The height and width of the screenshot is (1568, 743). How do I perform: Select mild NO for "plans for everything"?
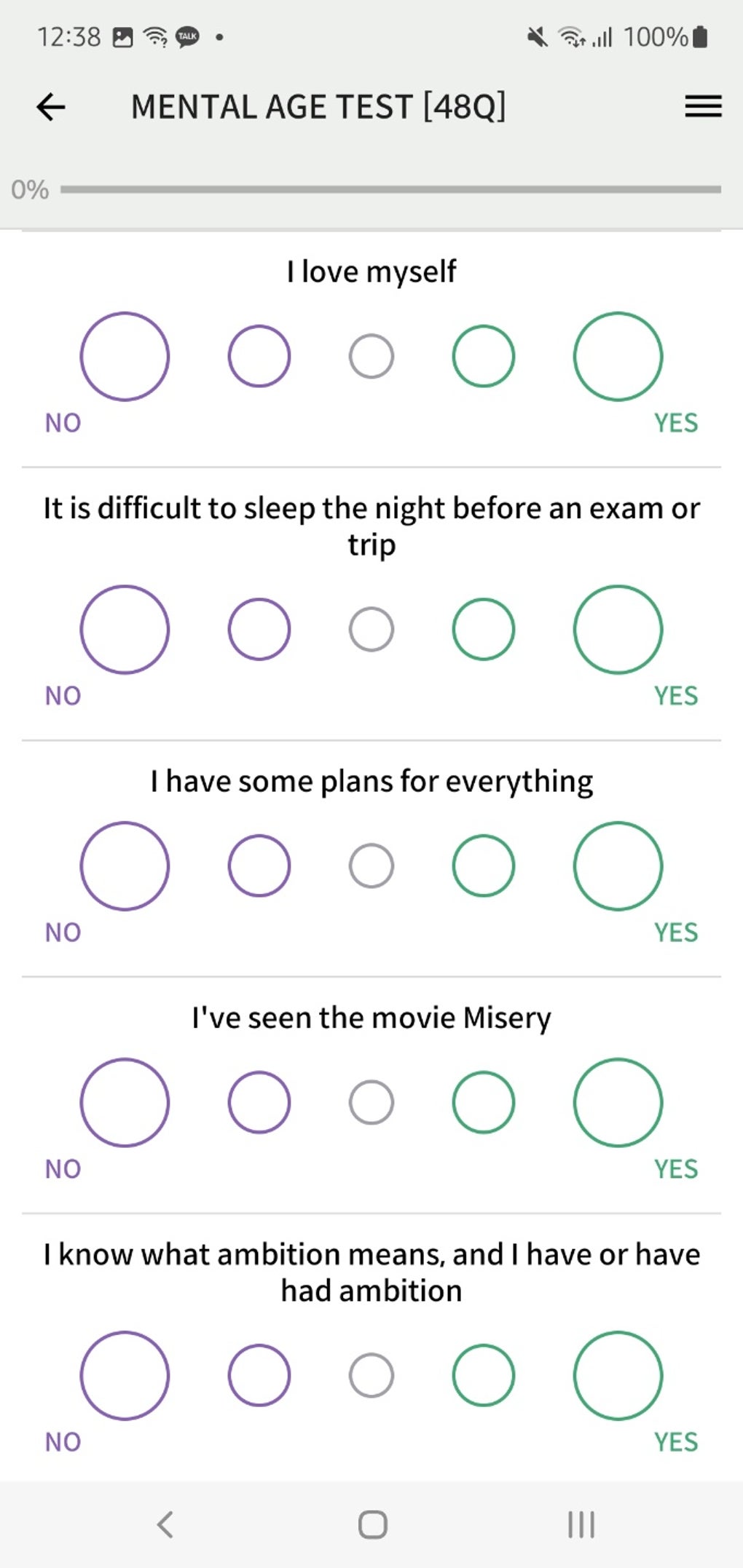[x=259, y=866]
